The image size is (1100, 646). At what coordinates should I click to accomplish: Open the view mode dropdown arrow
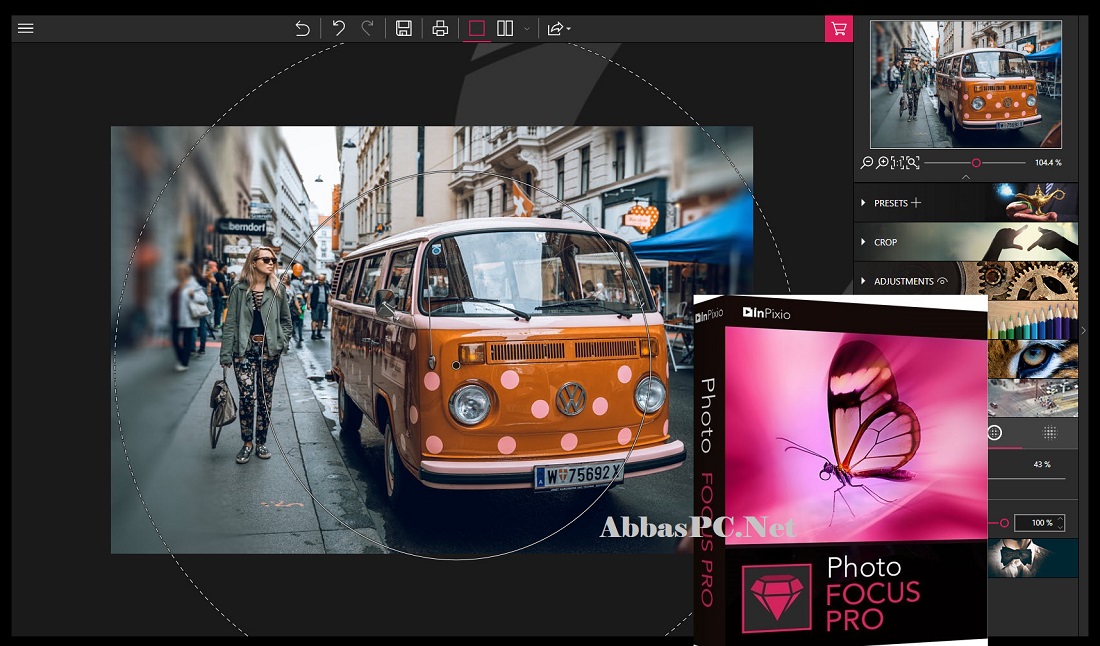click(527, 29)
